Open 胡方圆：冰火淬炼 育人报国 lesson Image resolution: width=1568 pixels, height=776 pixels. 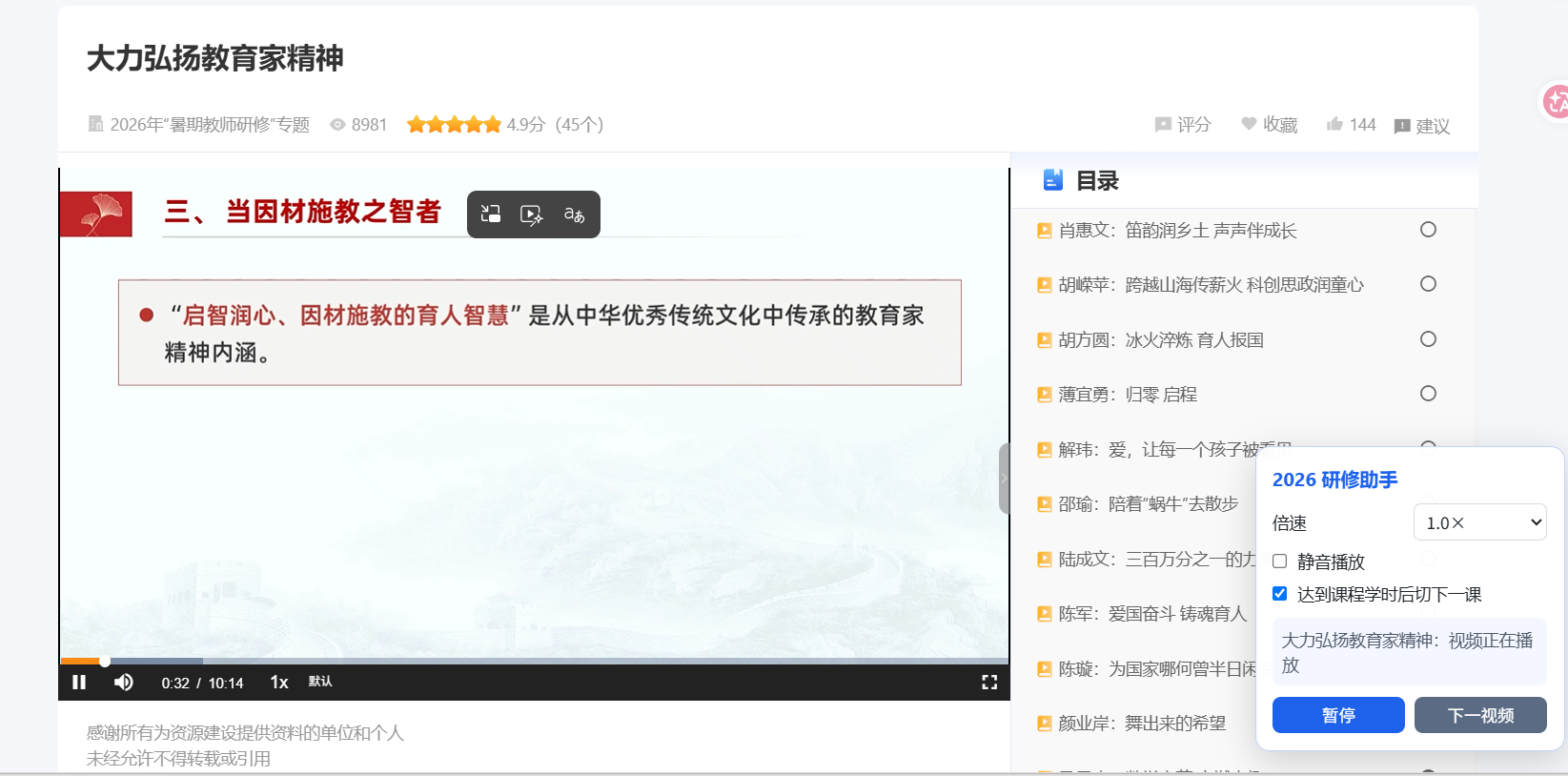pyautogui.click(x=1161, y=340)
